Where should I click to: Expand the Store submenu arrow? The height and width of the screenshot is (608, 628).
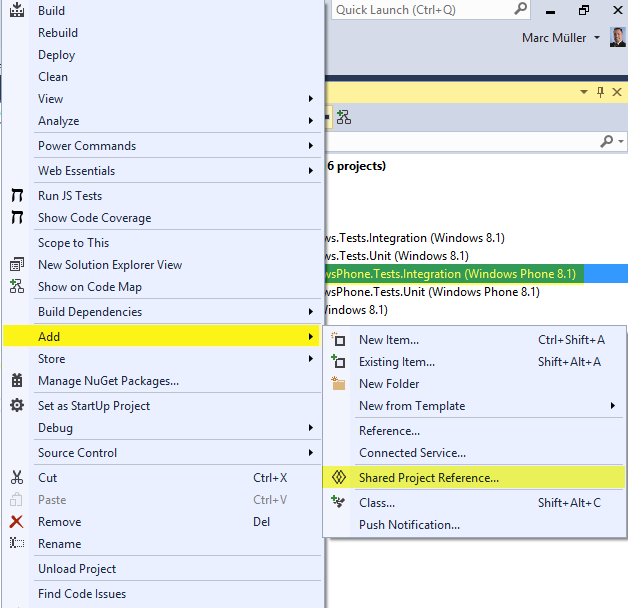pyautogui.click(x=310, y=358)
